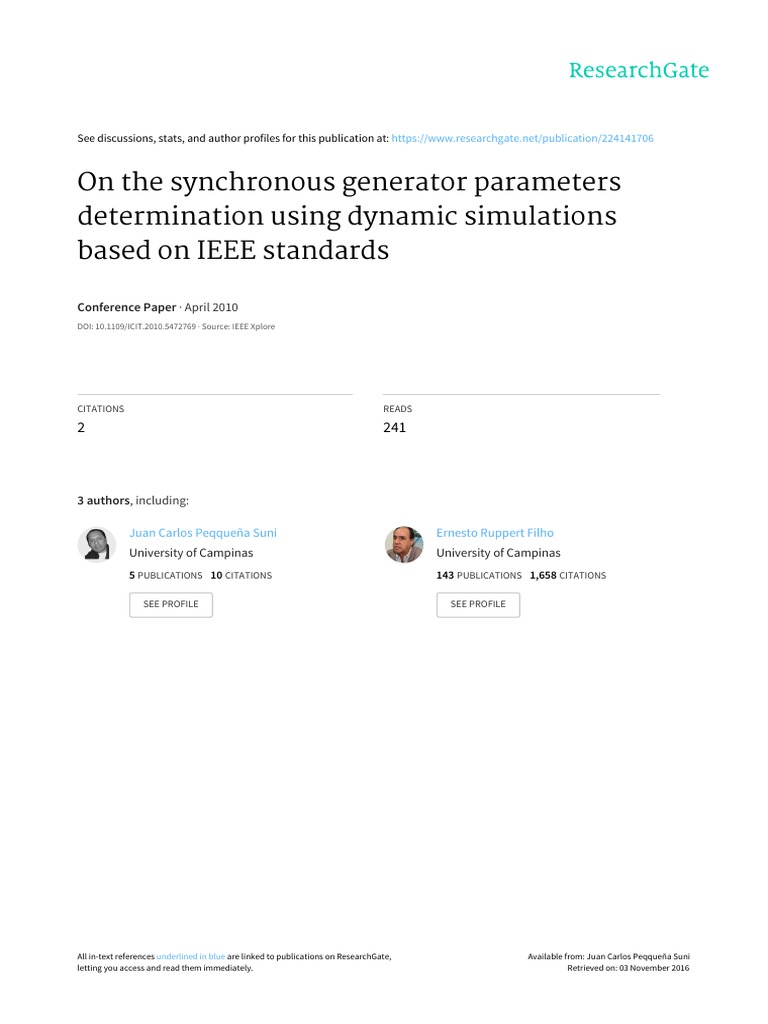Click "10 CITATIONS" under Juan Carlos
The width and height of the screenshot is (768, 1024).
coord(241,575)
